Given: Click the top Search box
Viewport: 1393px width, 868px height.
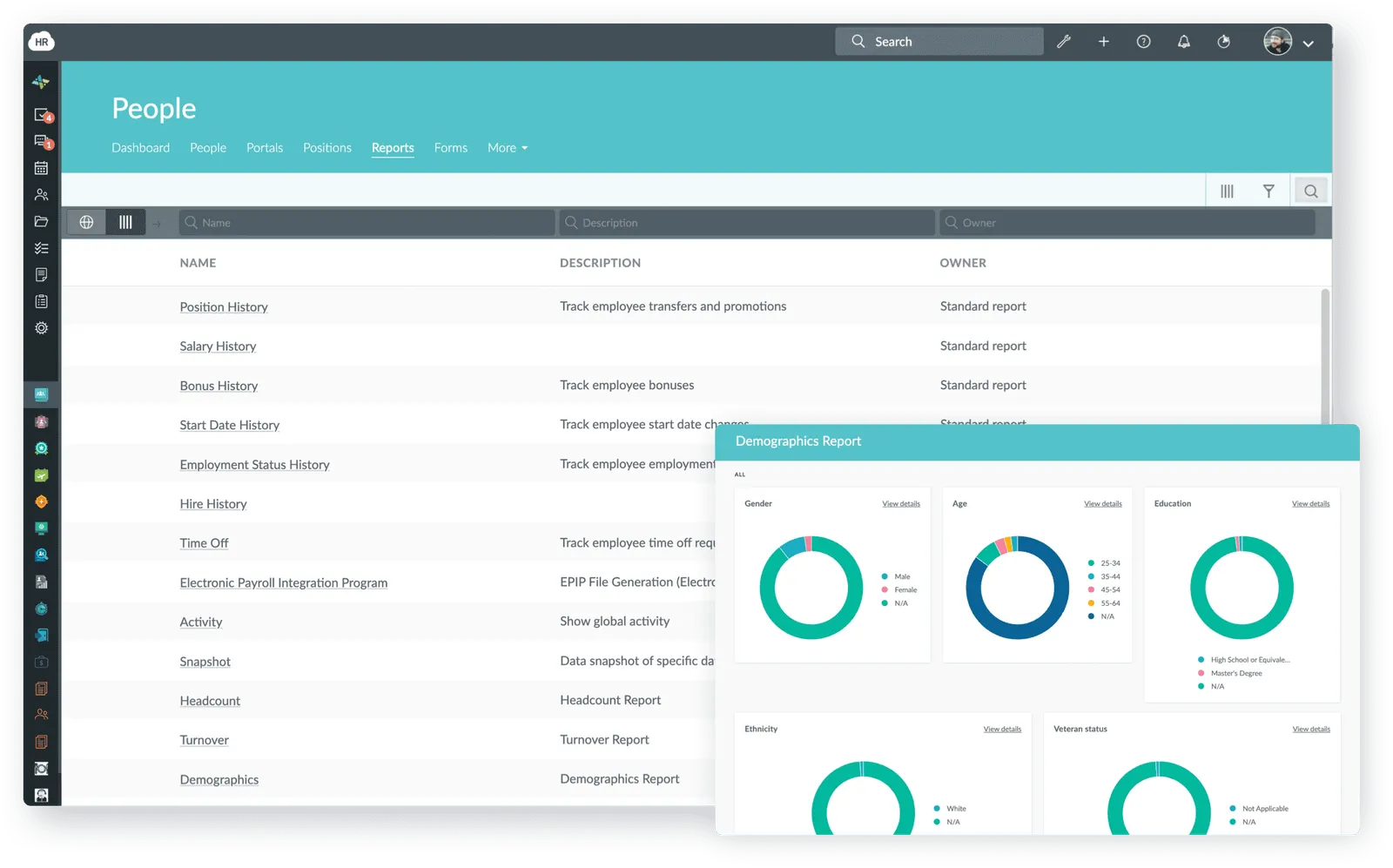Looking at the screenshot, I should [x=939, y=41].
